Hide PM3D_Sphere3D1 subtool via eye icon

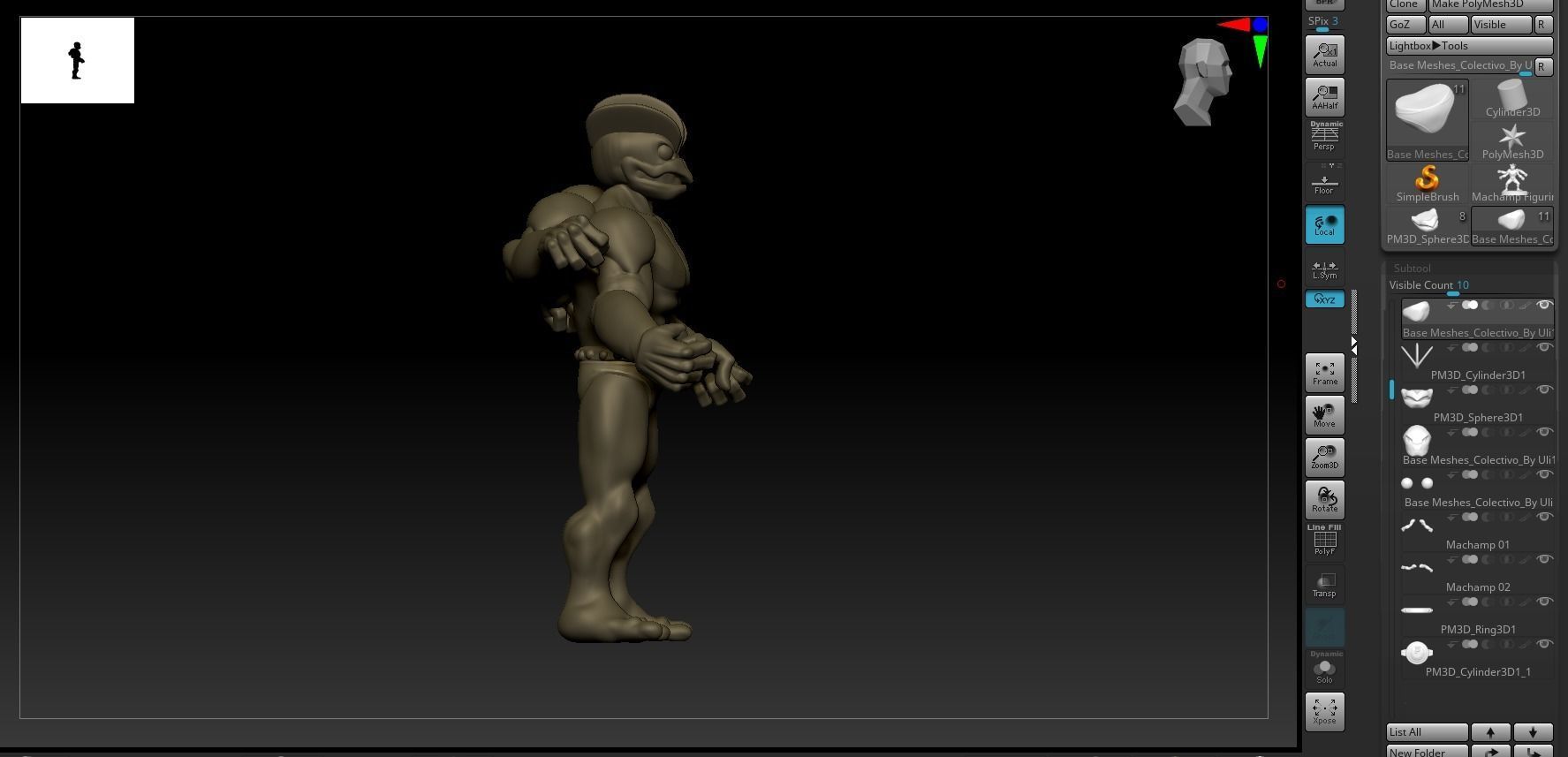tap(1544, 390)
